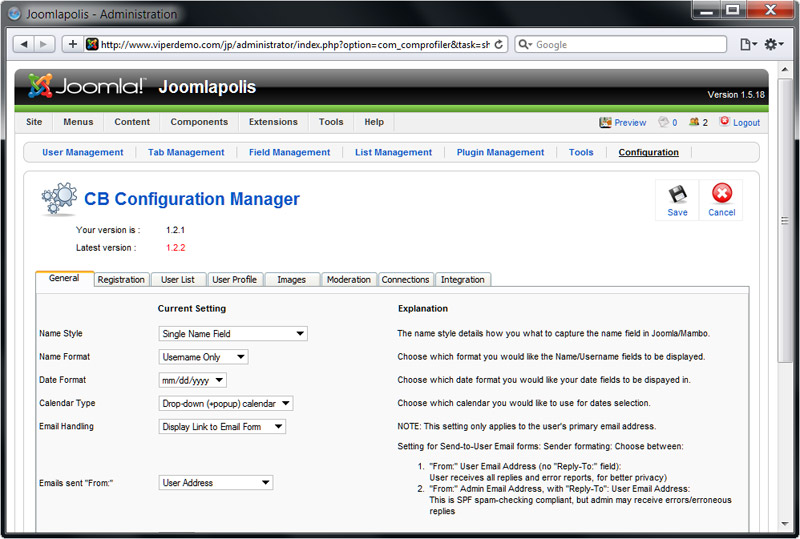Open the Name Style dropdown

233,334
